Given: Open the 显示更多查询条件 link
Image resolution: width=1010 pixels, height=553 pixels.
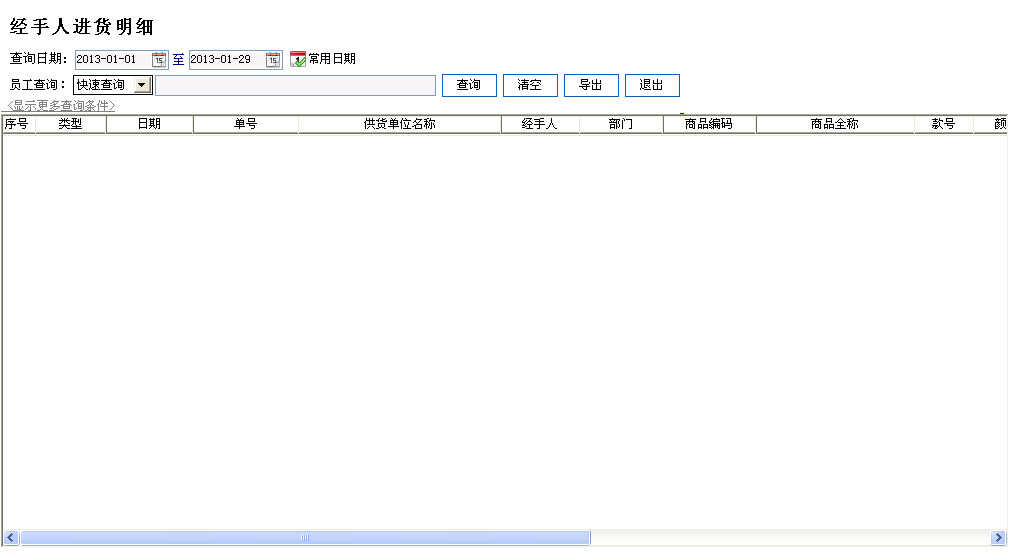Looking at the screenshot, I should point(61,106).
